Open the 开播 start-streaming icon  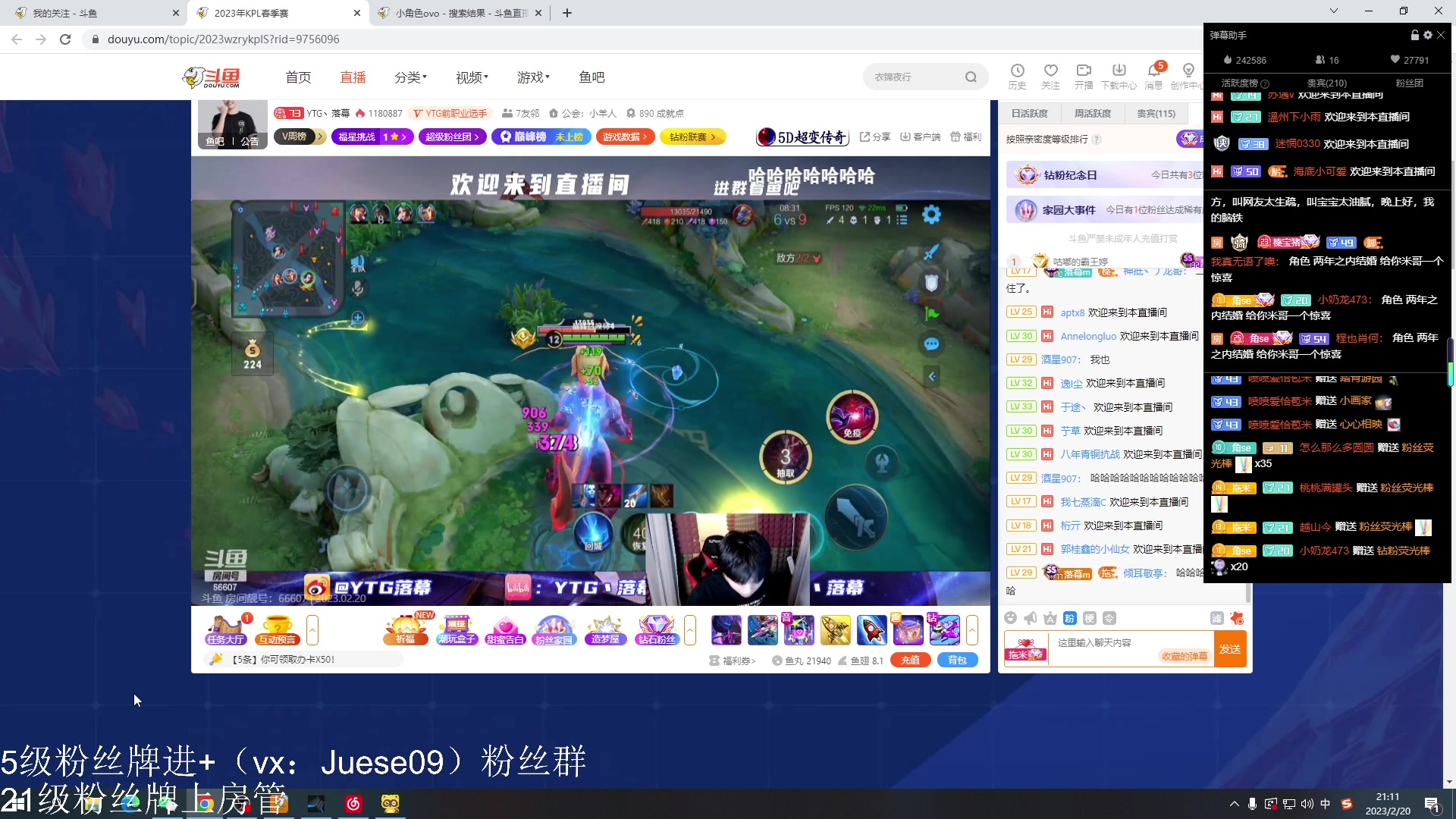(x=1084, y=76)
